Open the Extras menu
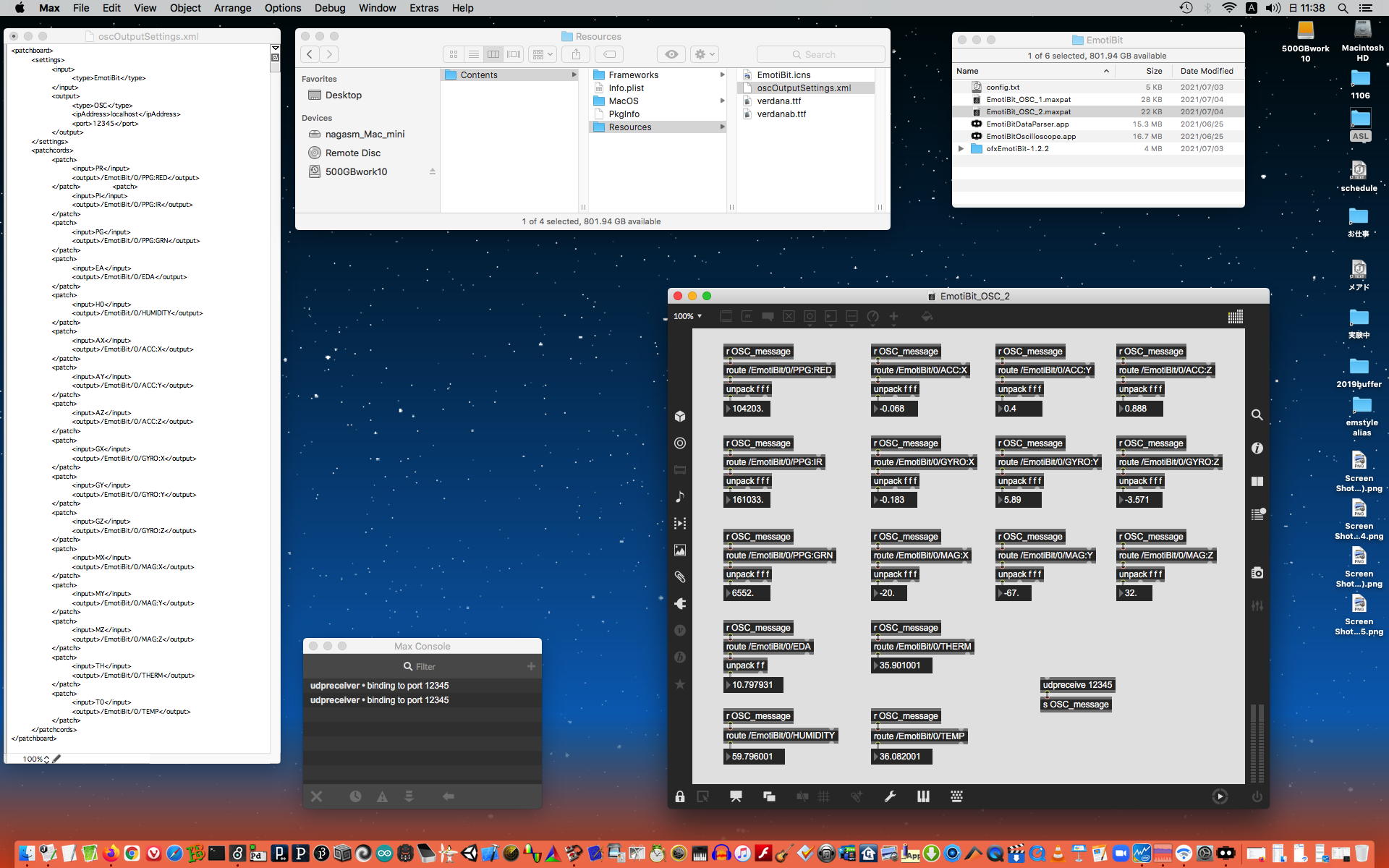This screenshot has height=868, width=1389. [423, 8]
